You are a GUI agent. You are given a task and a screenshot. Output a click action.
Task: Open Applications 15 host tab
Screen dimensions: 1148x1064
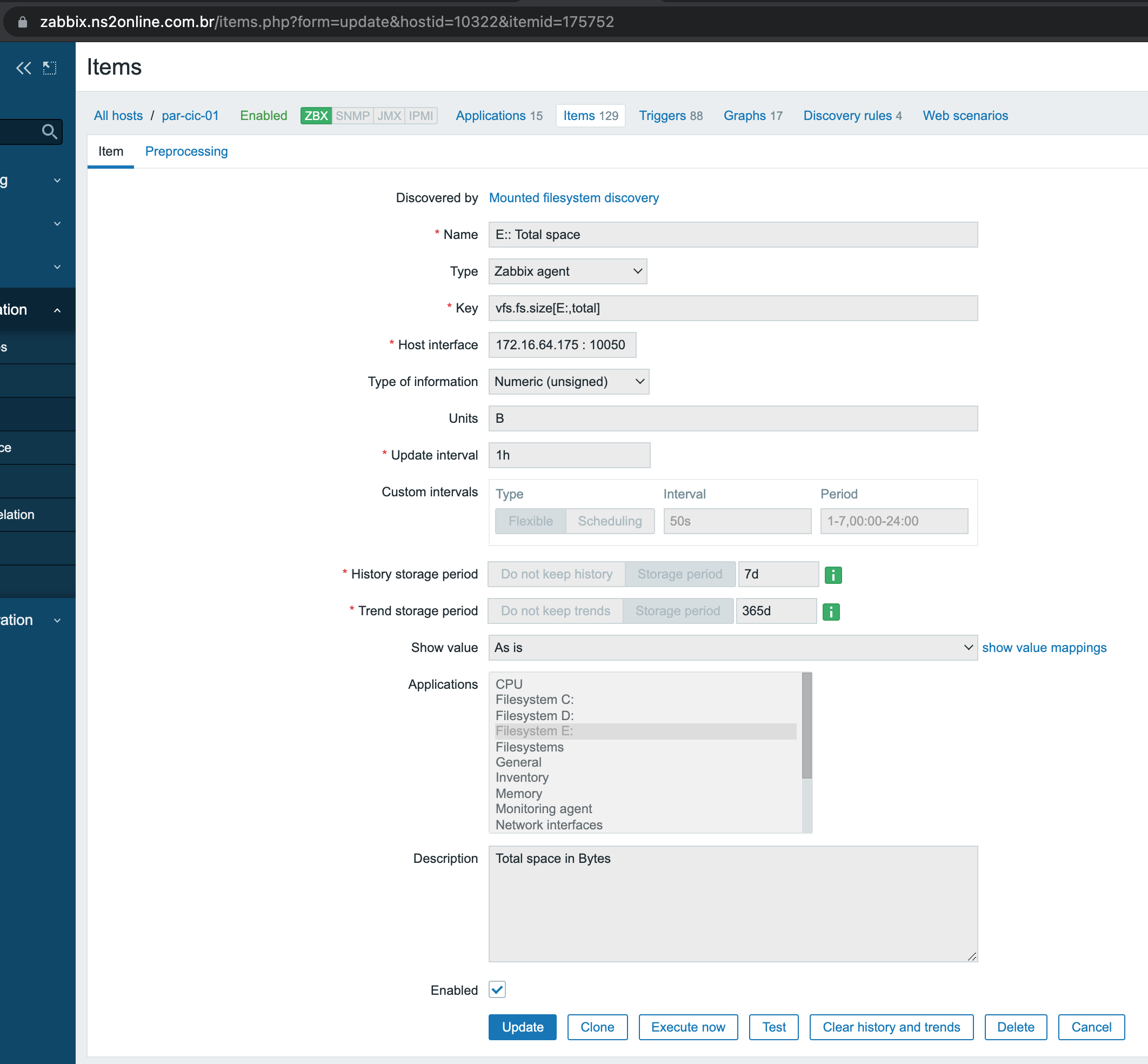click(x=499, y=116)
